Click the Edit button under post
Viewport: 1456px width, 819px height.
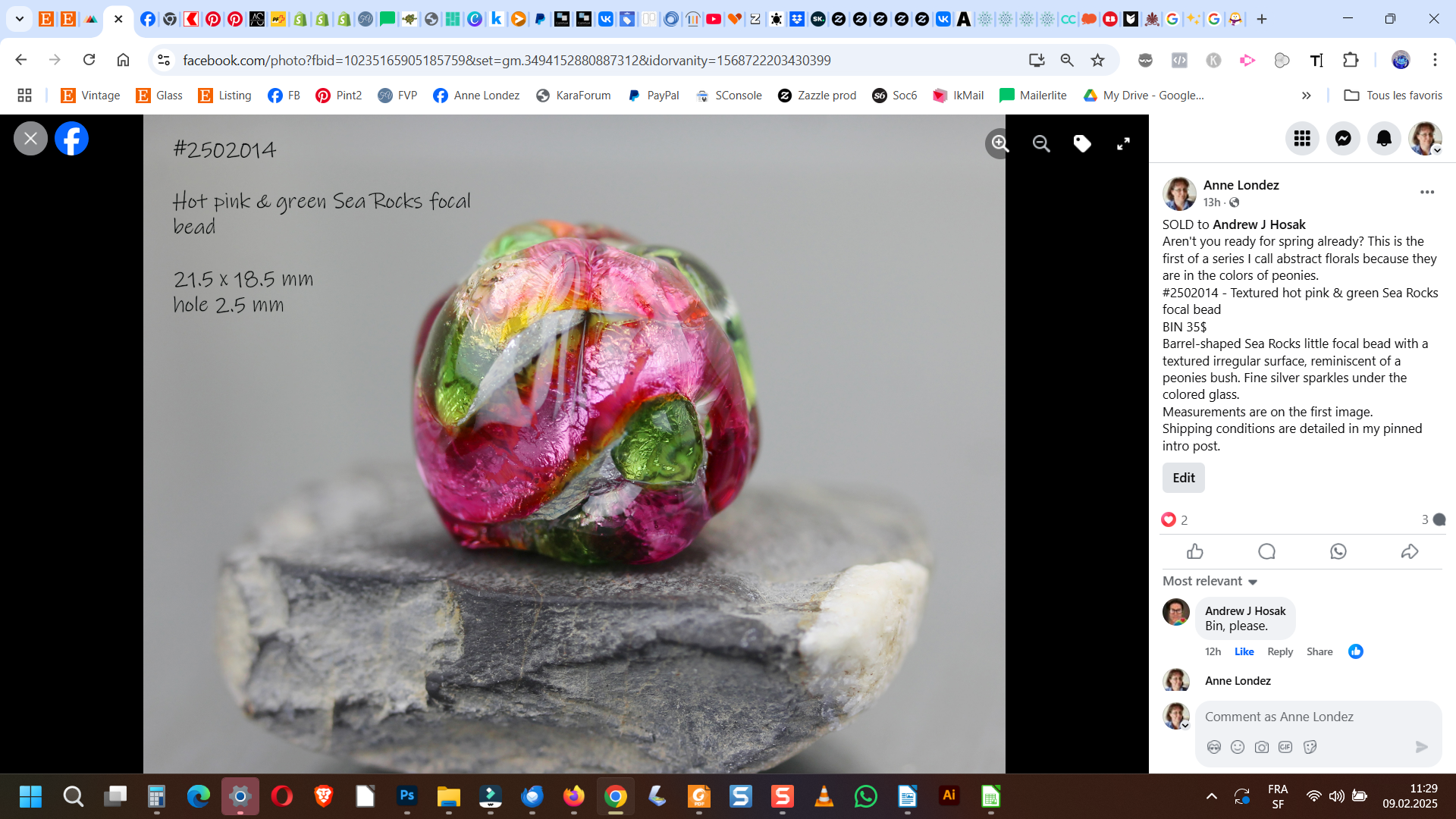click(x=1183, y=478)
